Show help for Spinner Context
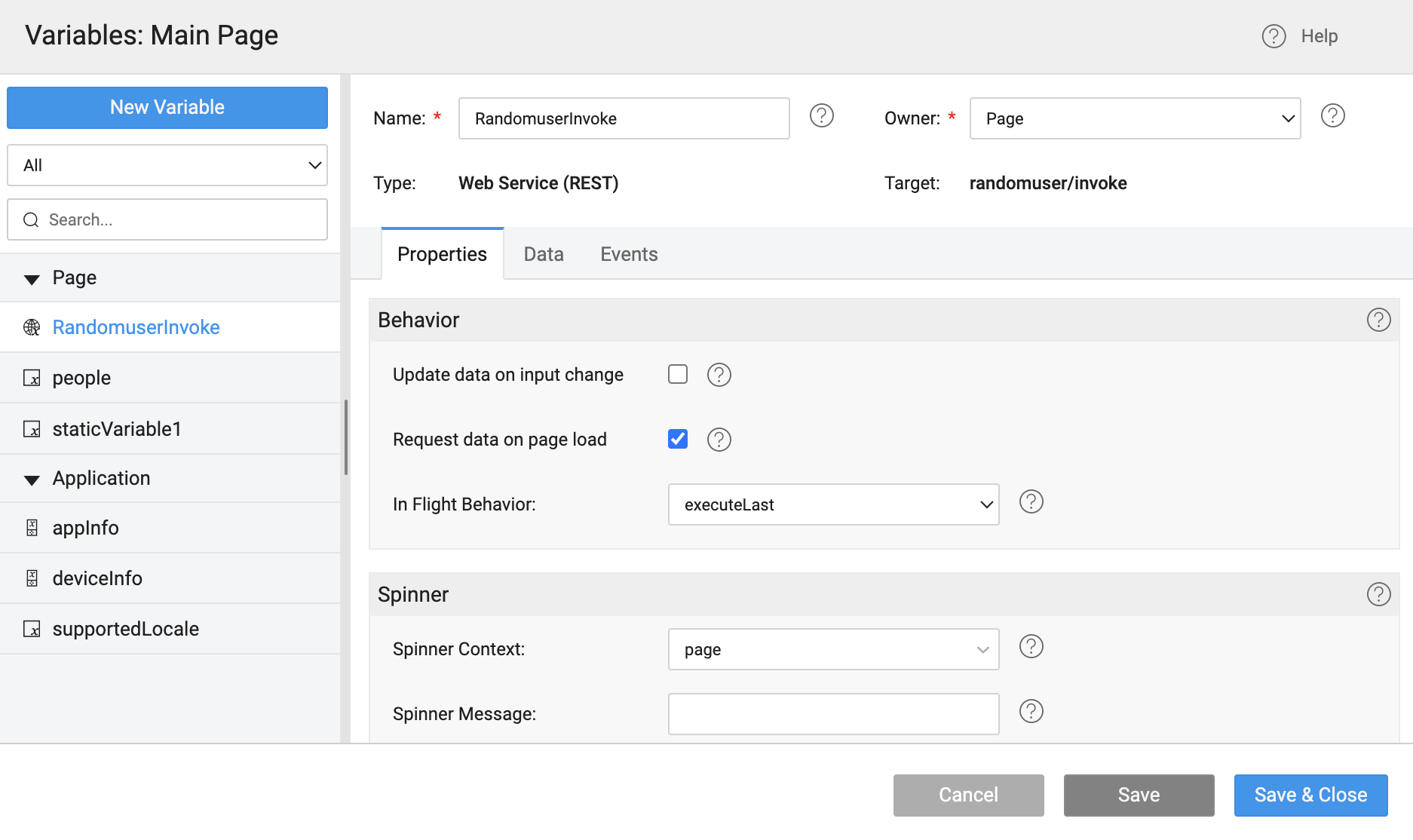 point(1031,647)
